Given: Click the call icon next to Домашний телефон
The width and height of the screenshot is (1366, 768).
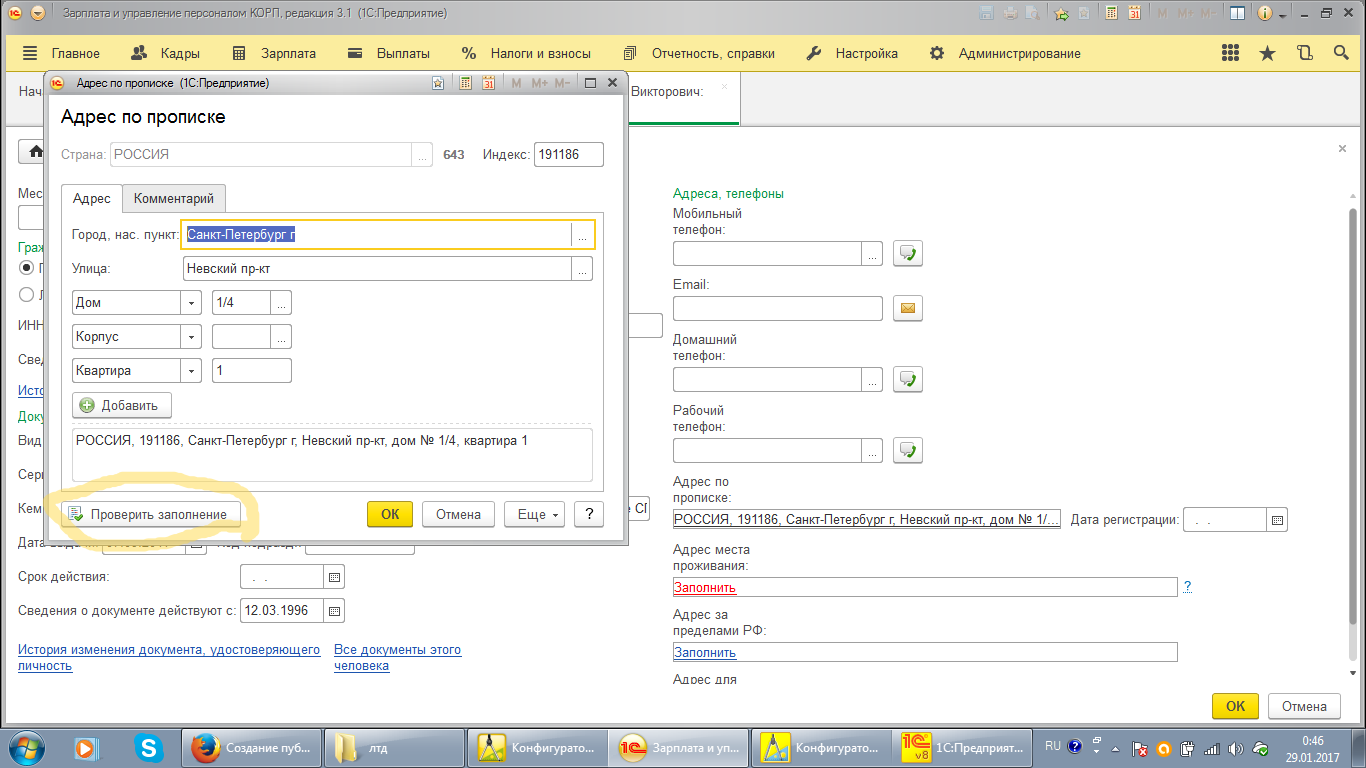Looking at the screenshot, I should (x=908, y=379).
